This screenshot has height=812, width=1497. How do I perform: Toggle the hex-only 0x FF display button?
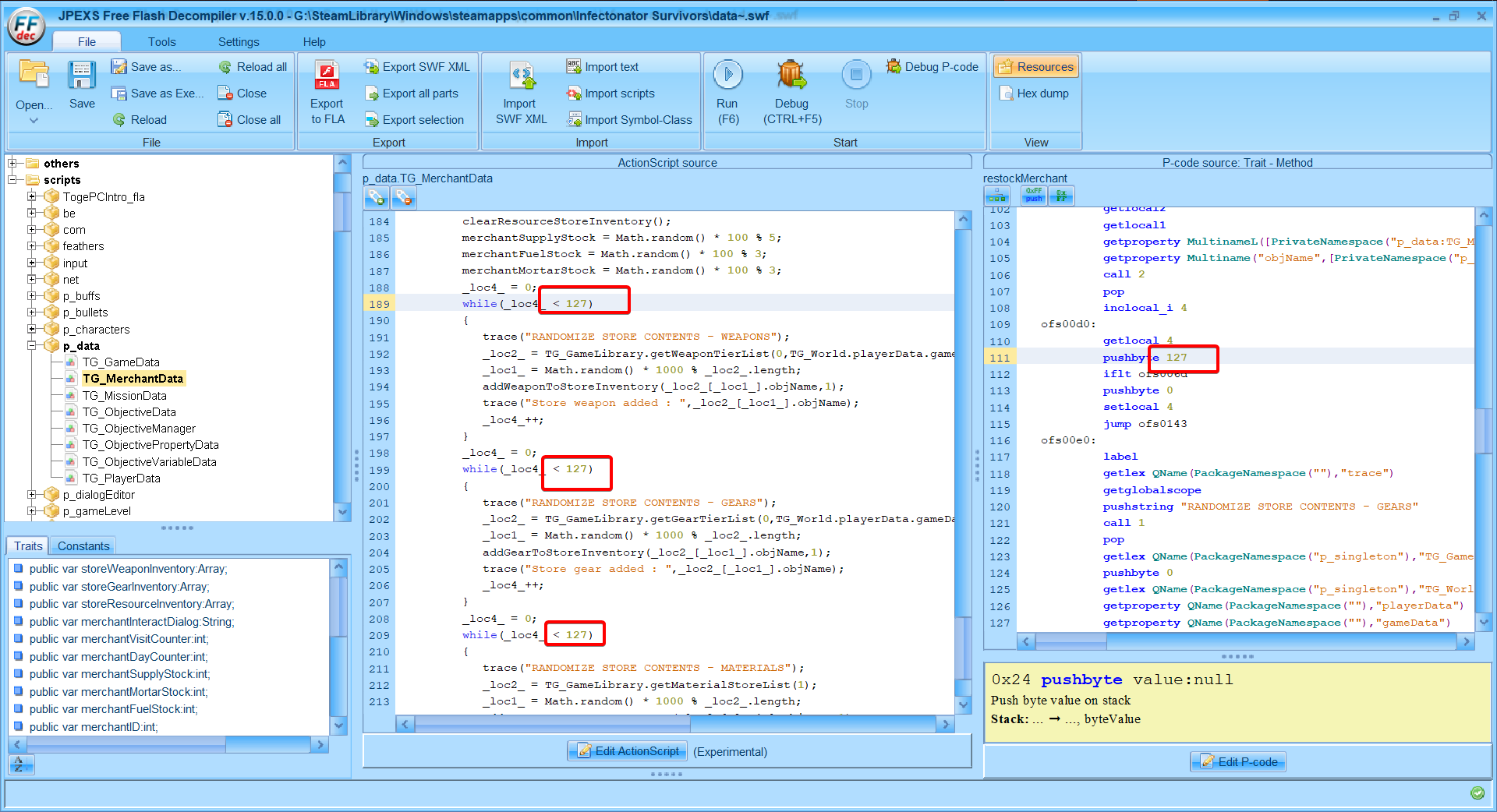pos(1061,196)
